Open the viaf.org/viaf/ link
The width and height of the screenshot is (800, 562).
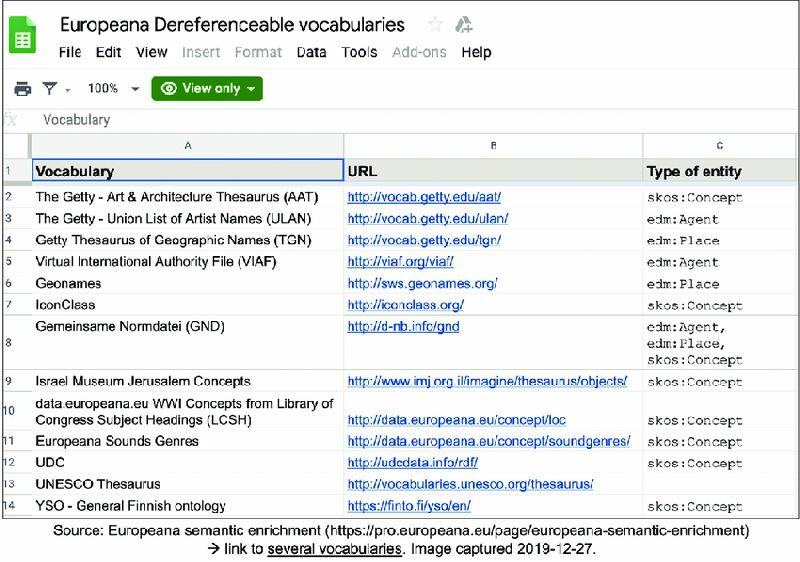click(401, 262)
